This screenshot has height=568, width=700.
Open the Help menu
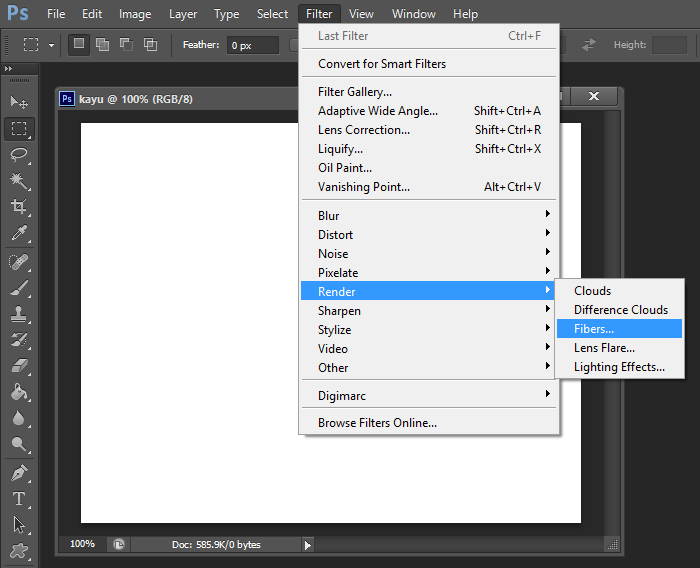(465, 14)
